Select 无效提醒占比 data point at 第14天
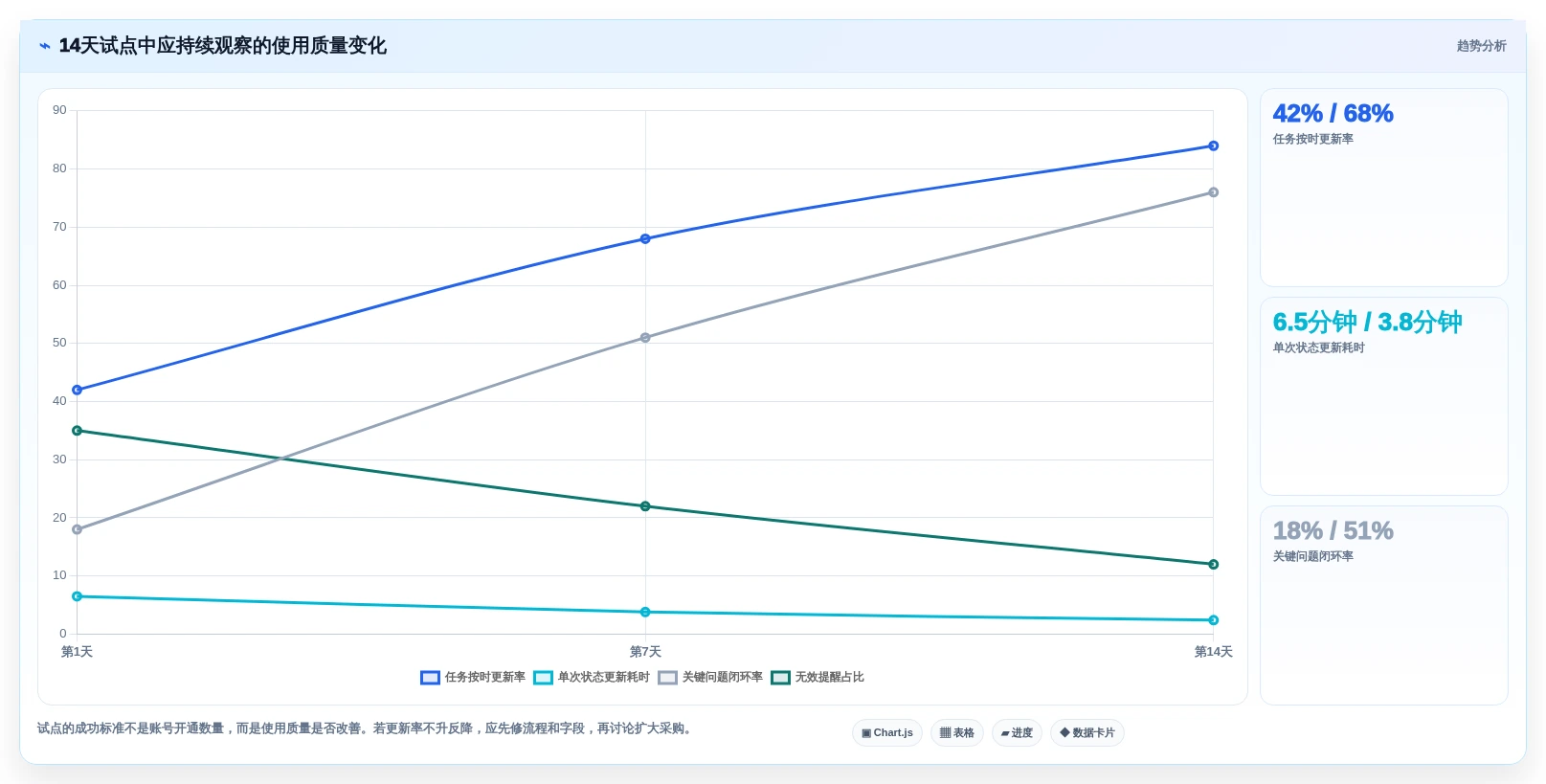Image resolution: width=1546 pixels, height=784 pixels. tap(1213, 565)
